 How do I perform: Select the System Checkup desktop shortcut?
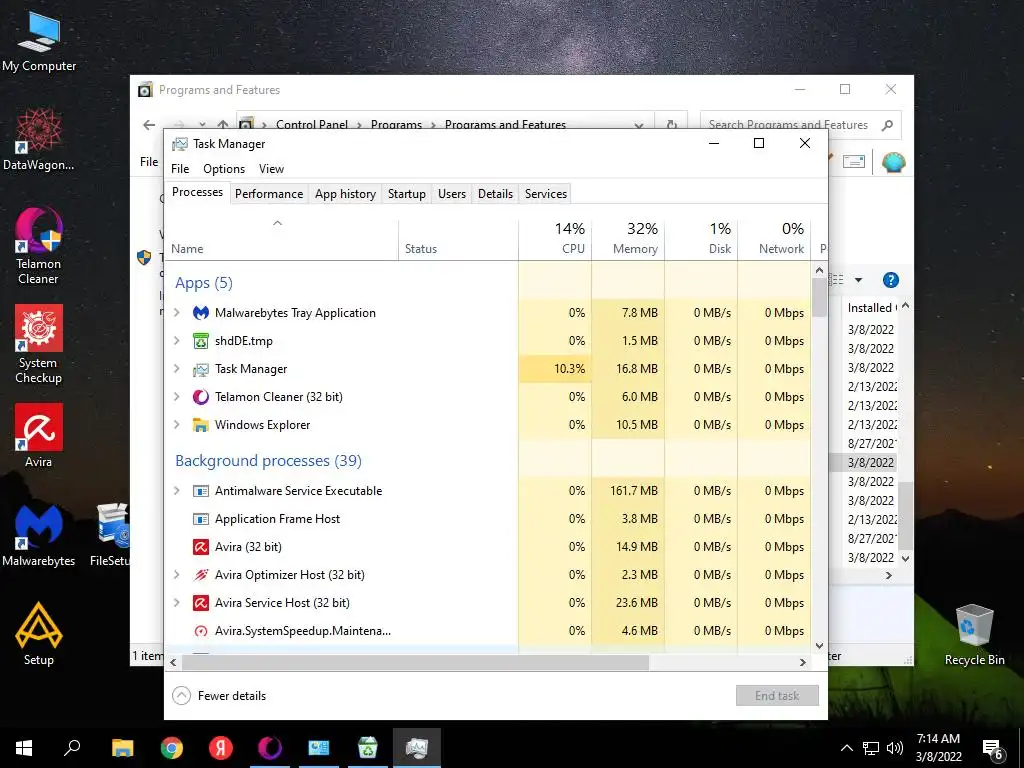point(39,345)
